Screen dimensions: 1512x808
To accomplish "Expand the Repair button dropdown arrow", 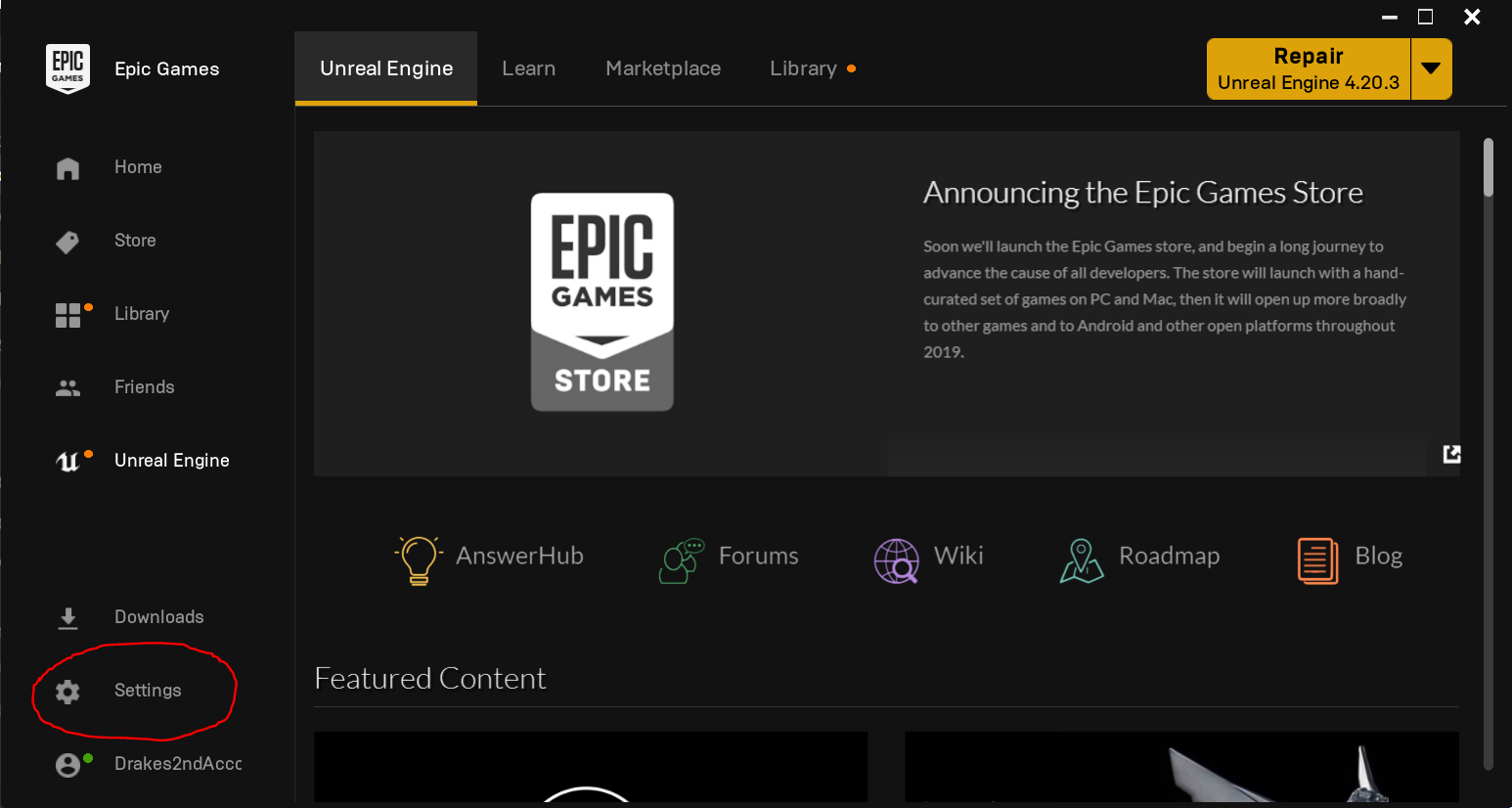I will point(1431,68).
